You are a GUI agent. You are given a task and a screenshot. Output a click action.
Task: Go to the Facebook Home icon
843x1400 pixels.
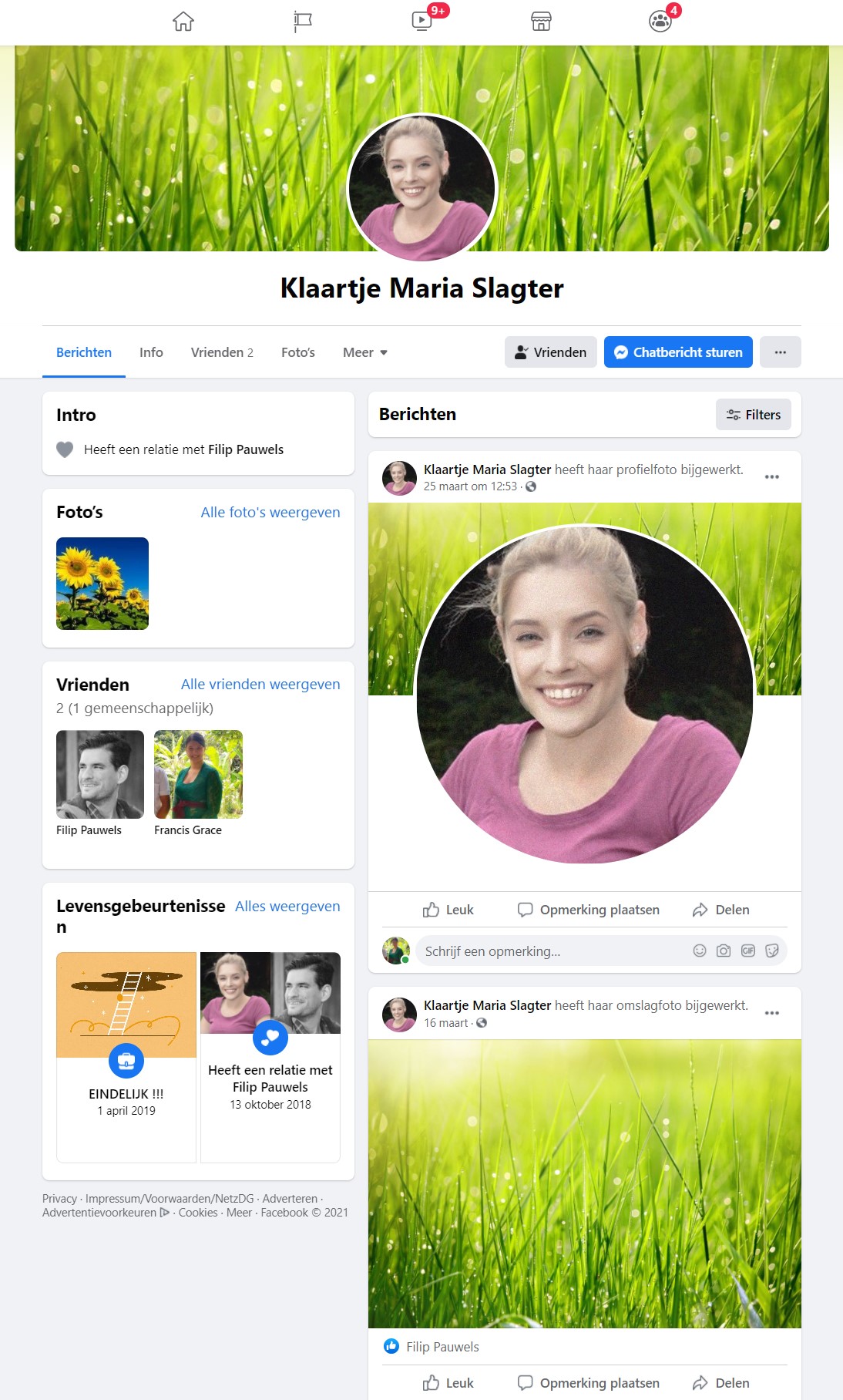183,22
